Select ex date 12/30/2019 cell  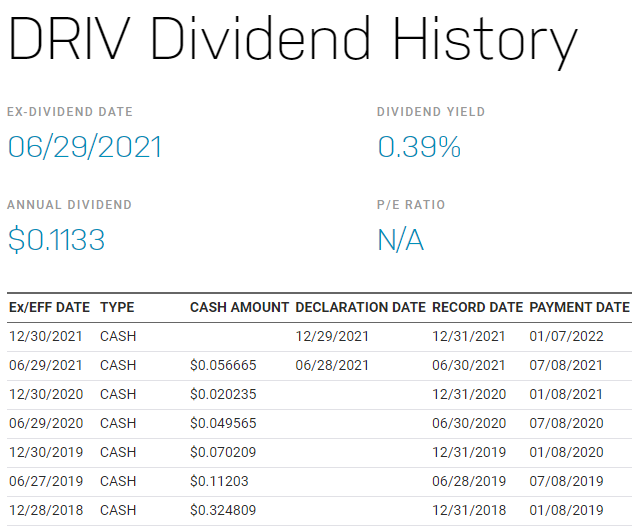click(x=46, y=453)
